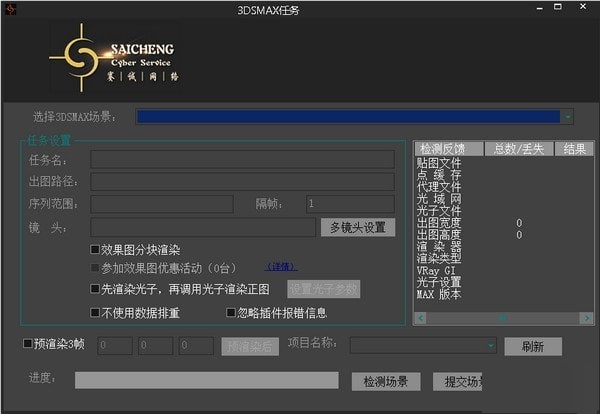Viewport: 600px width, 414px height.
Task: Click the 提交场景 button
Action: point(458,381)
